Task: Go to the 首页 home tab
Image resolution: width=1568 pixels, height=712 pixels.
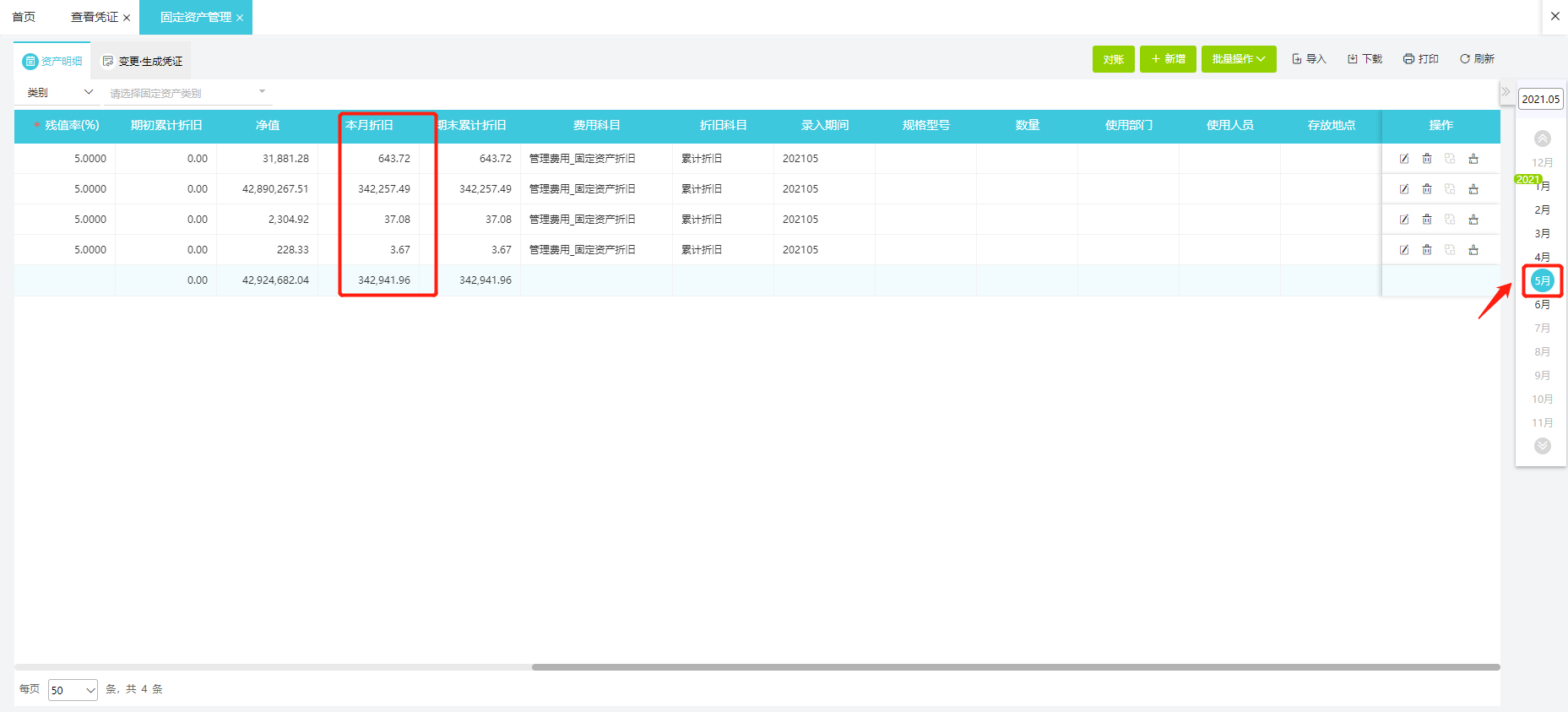Action: [24, 17]
